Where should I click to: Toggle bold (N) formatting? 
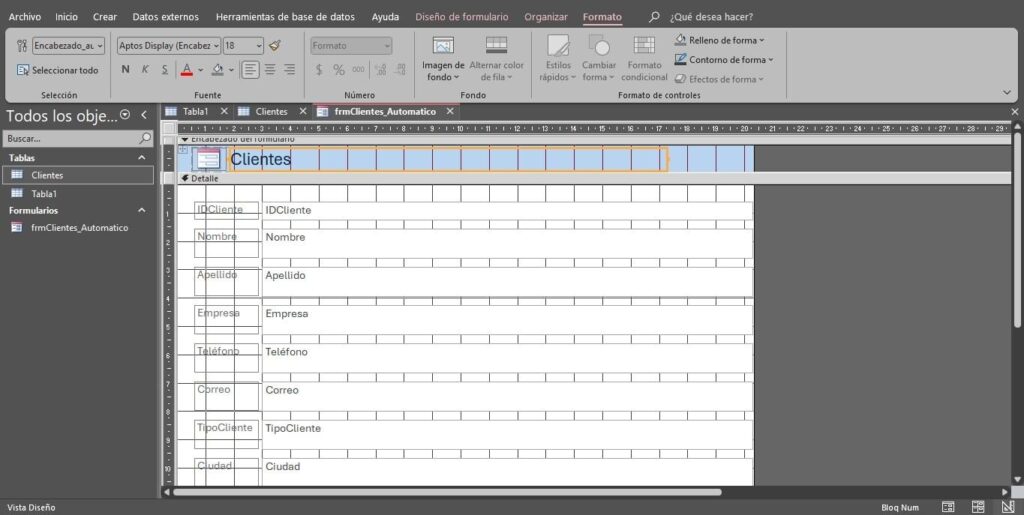(125, 69)
